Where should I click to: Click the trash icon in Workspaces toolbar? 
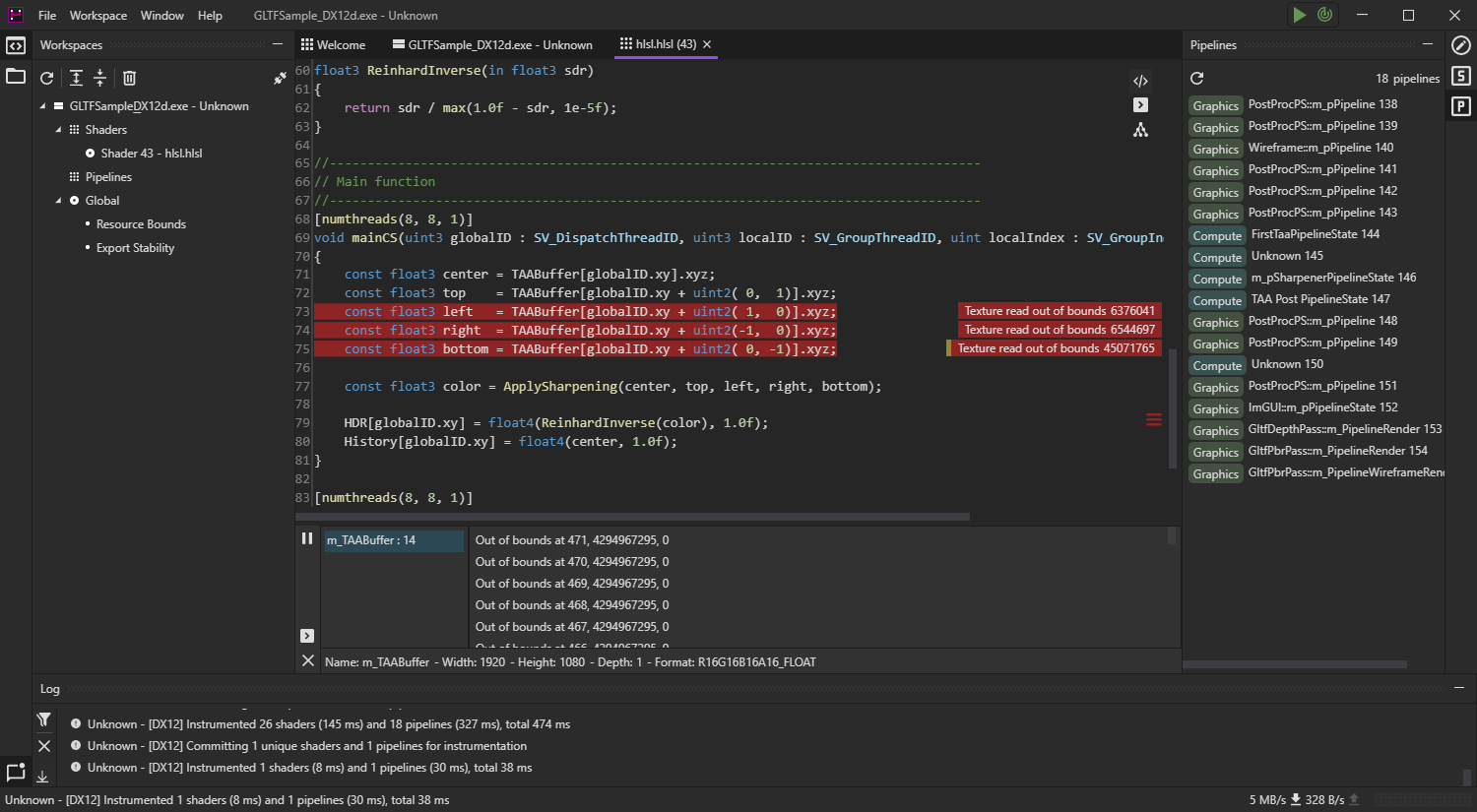(x=129, y=78)
